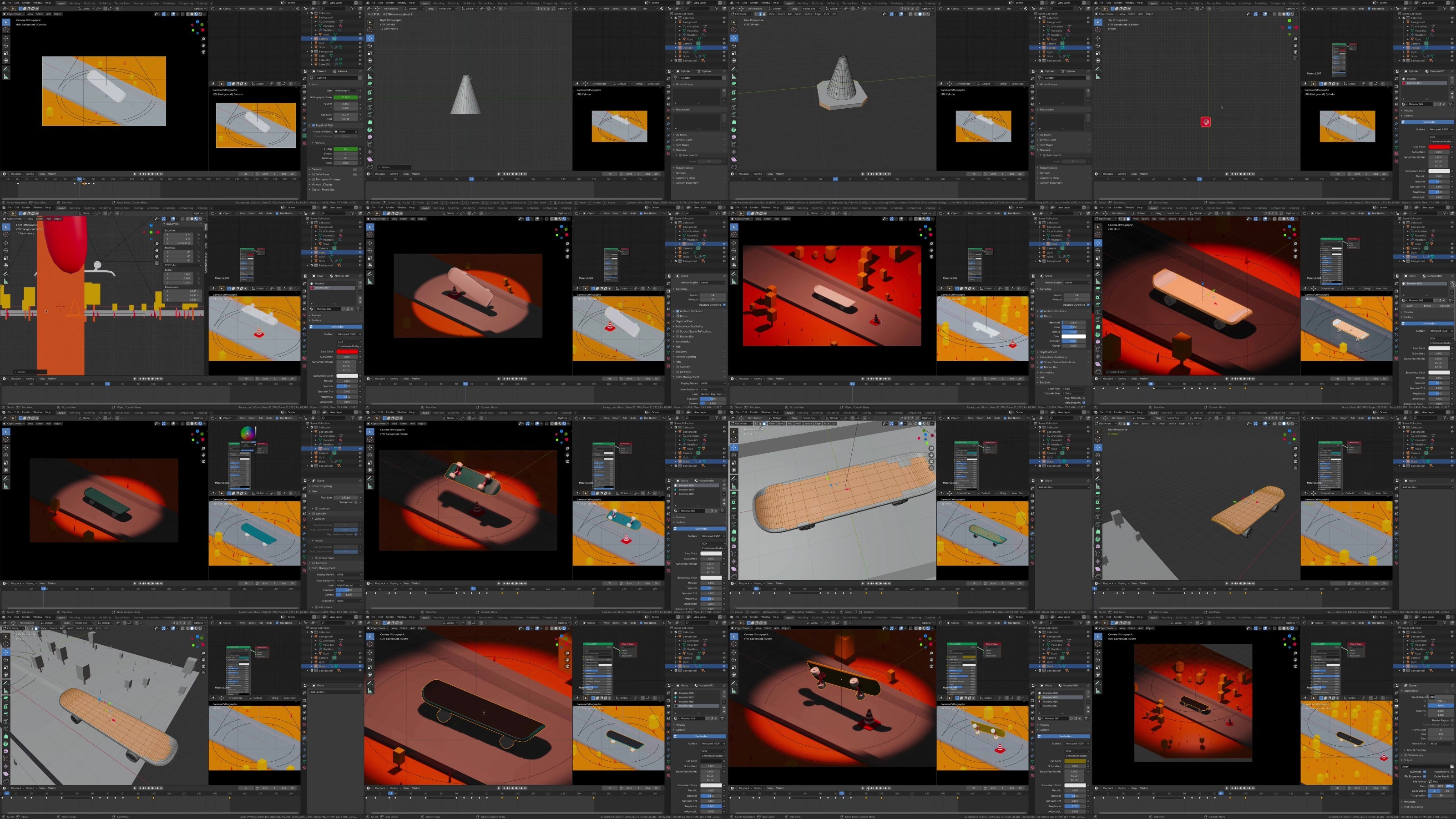
Task: Open material properties tab in Bloom-settings frame
Action: tap(1032, 359)
